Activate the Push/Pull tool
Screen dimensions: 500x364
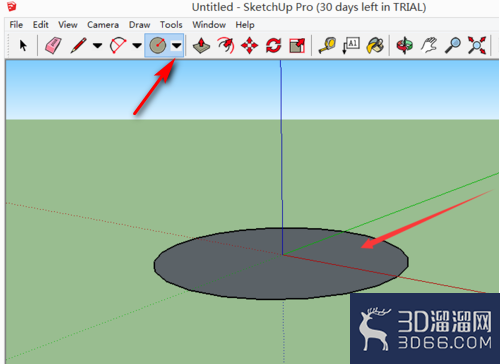pyautogui.click(x=201, y=45)
